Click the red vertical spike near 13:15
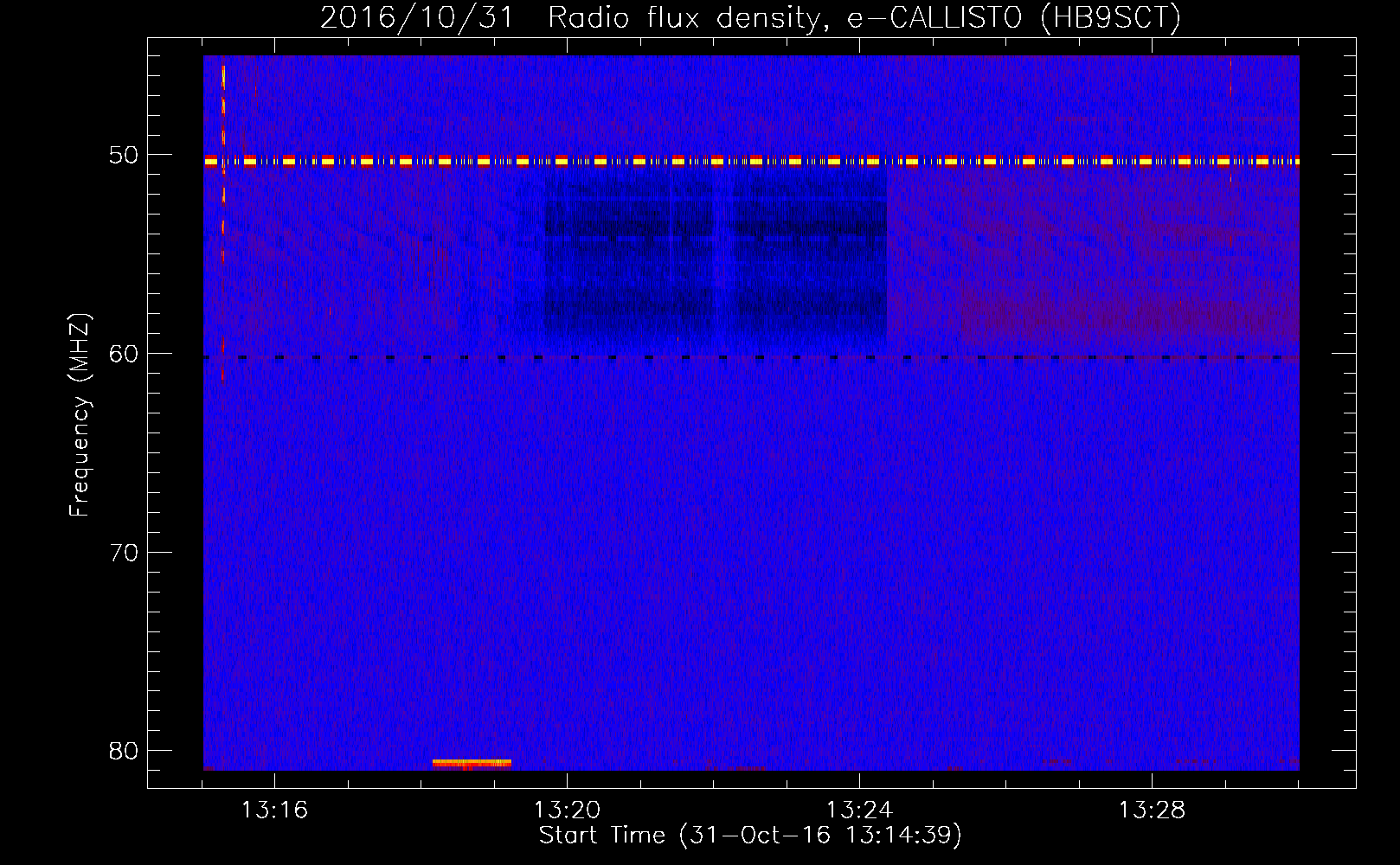The width and height of the screenshot is (1400, 865). click(x=223, y=221)
